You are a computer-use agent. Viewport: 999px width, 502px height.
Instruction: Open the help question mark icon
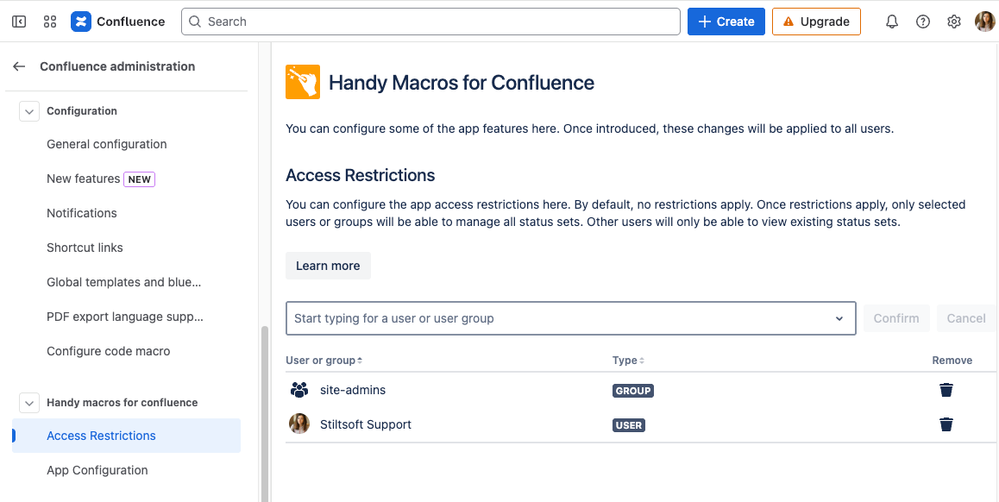(x=923, y=21)
